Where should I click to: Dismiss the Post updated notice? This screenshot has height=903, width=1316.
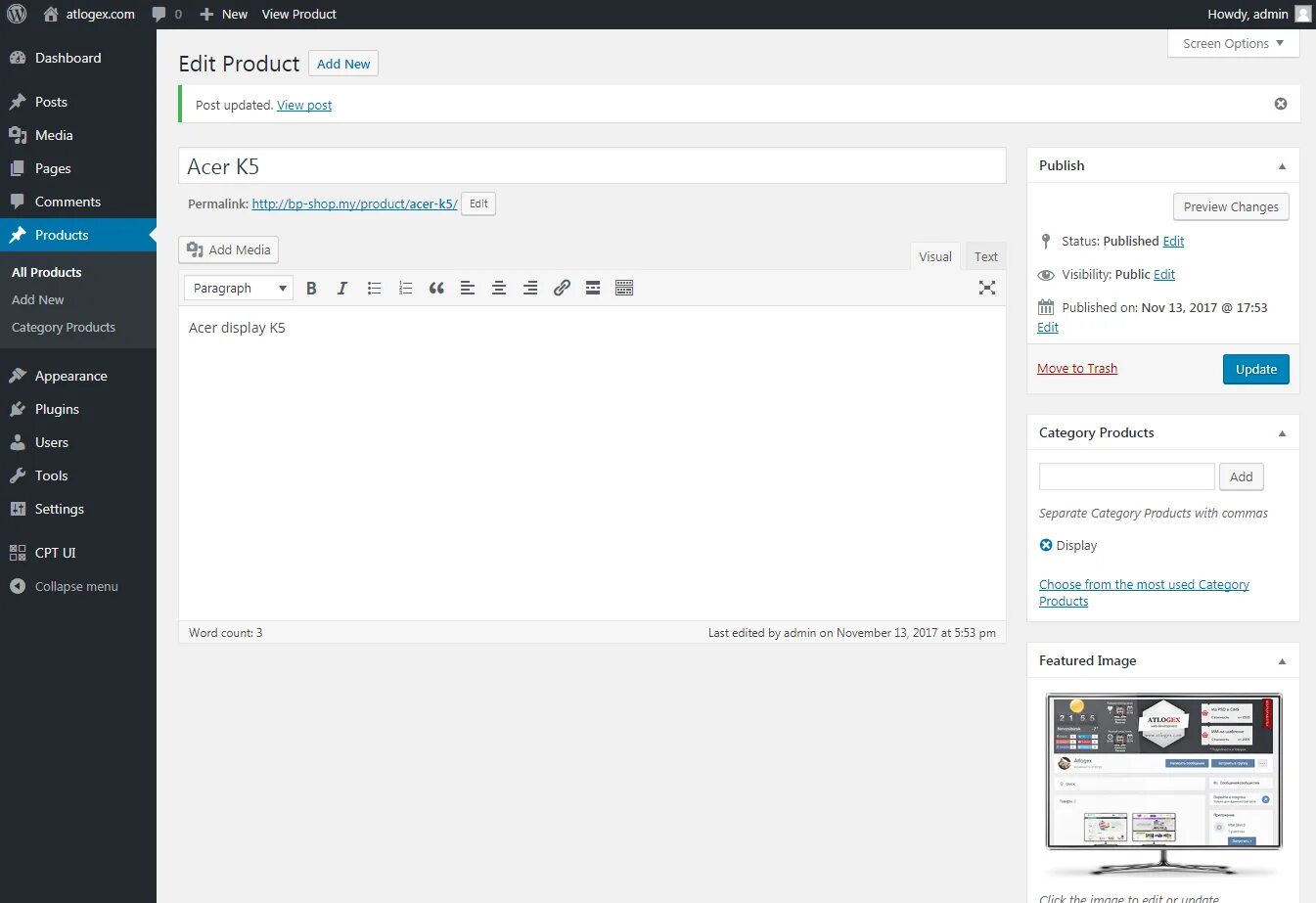(1281, 104)
